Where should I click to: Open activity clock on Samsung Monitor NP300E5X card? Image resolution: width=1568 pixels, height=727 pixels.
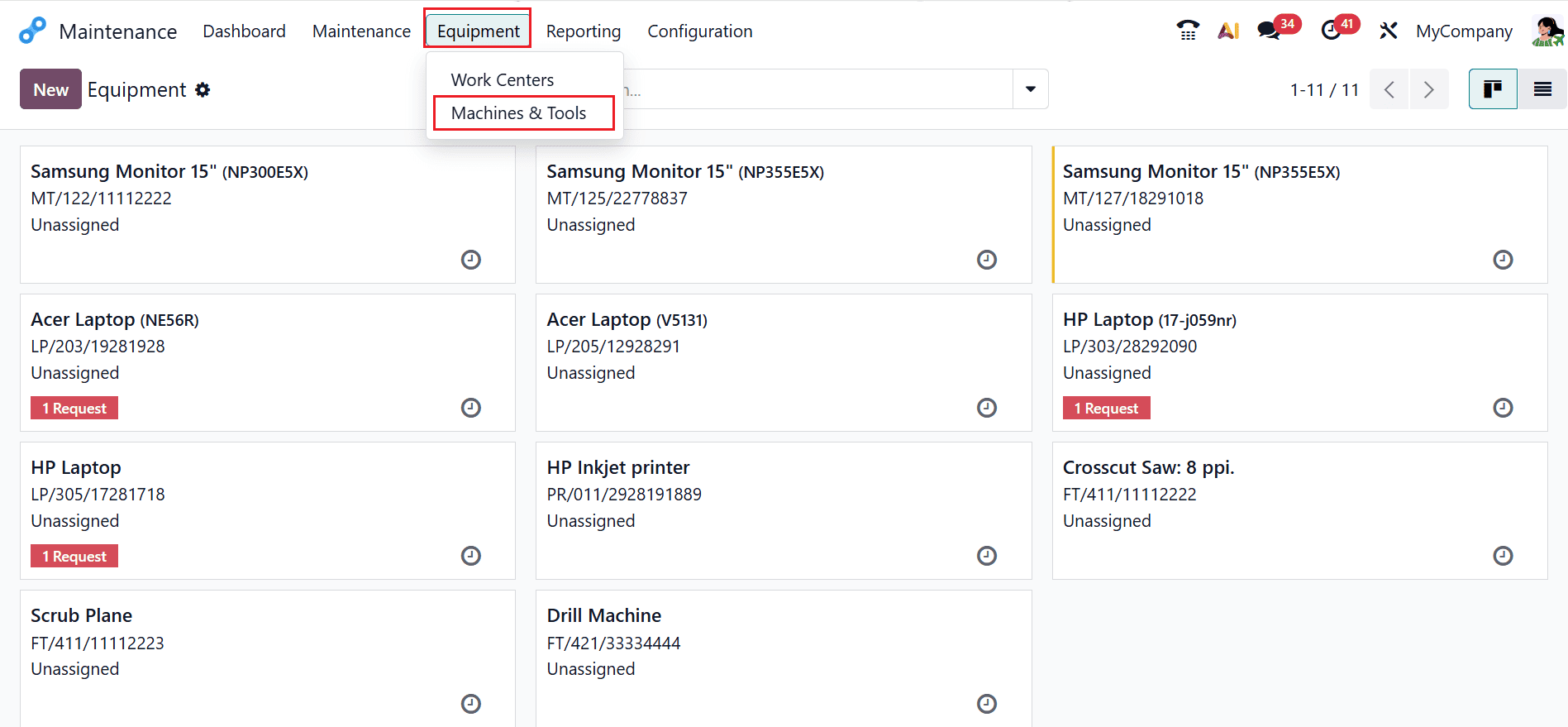click(471, 260)
